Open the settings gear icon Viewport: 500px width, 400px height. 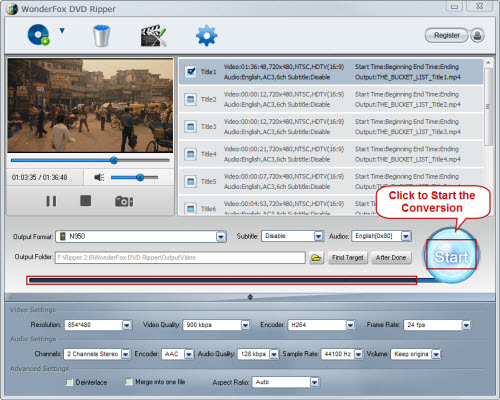coord(206,35)
